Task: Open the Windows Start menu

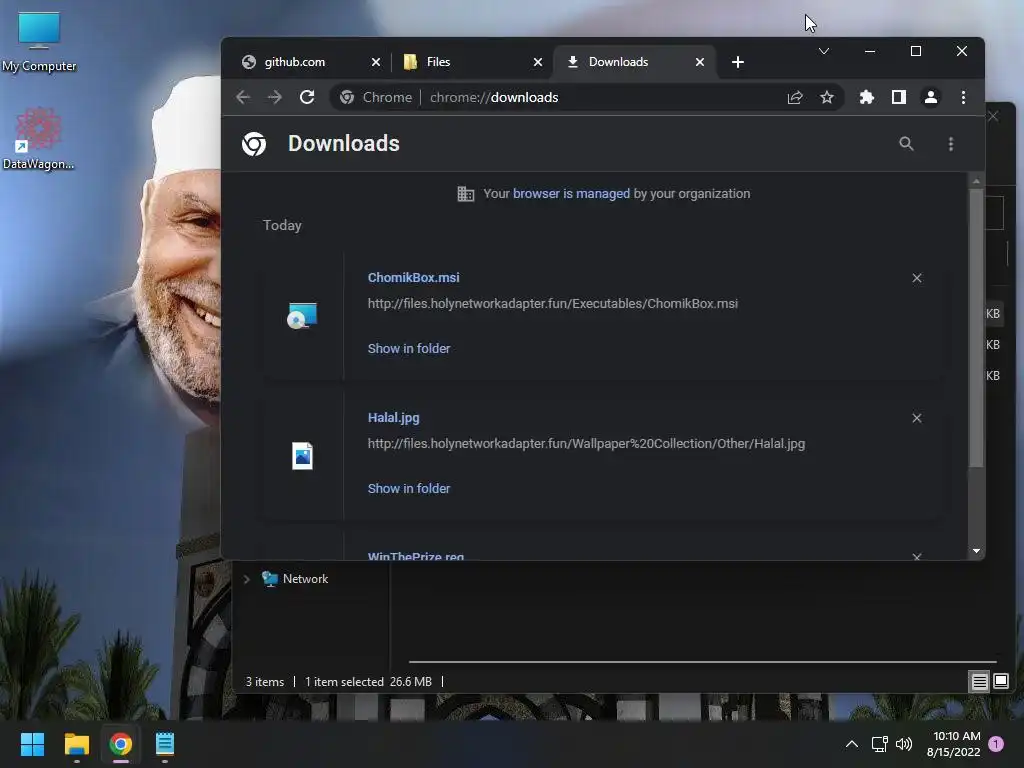Action: point(32,744)
